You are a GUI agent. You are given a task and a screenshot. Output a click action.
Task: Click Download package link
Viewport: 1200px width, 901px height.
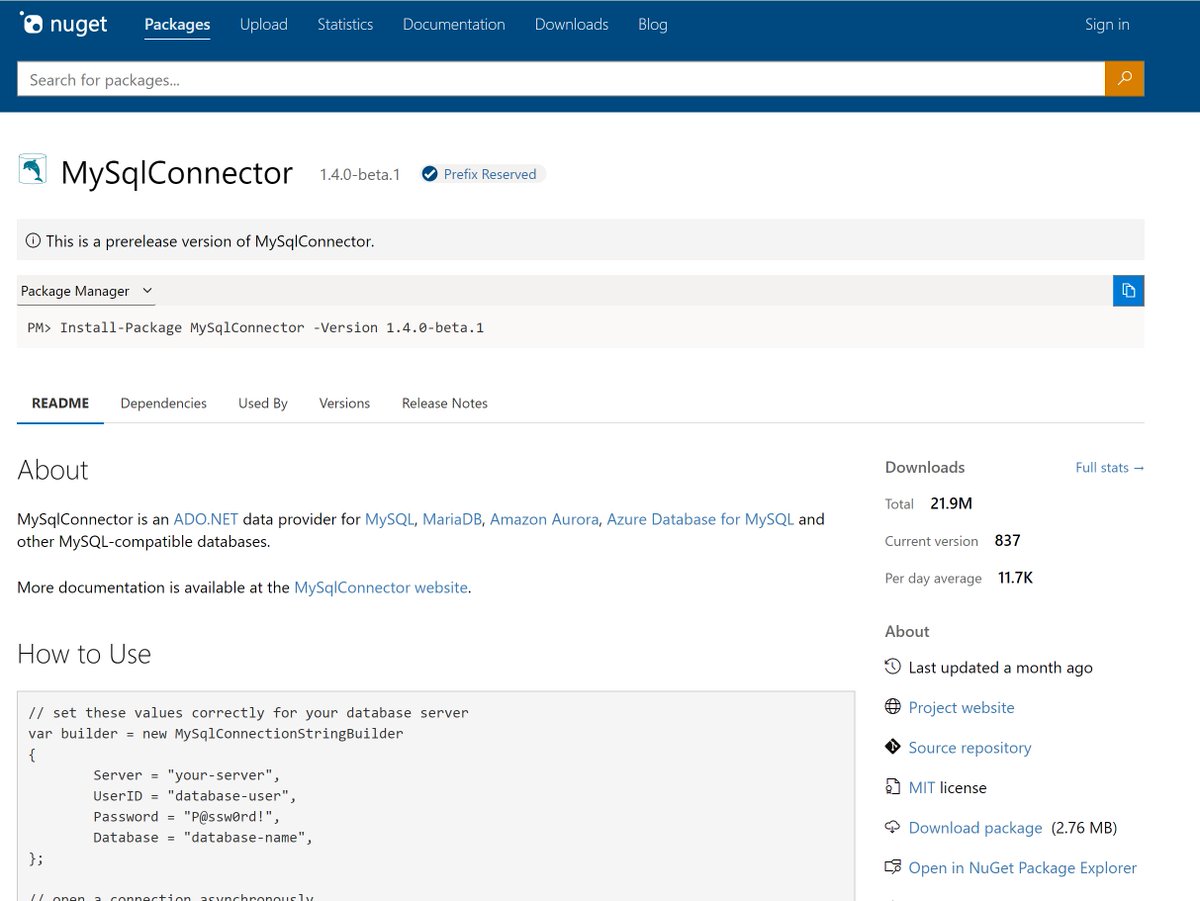pyautogui.click(x=975, y=827)
